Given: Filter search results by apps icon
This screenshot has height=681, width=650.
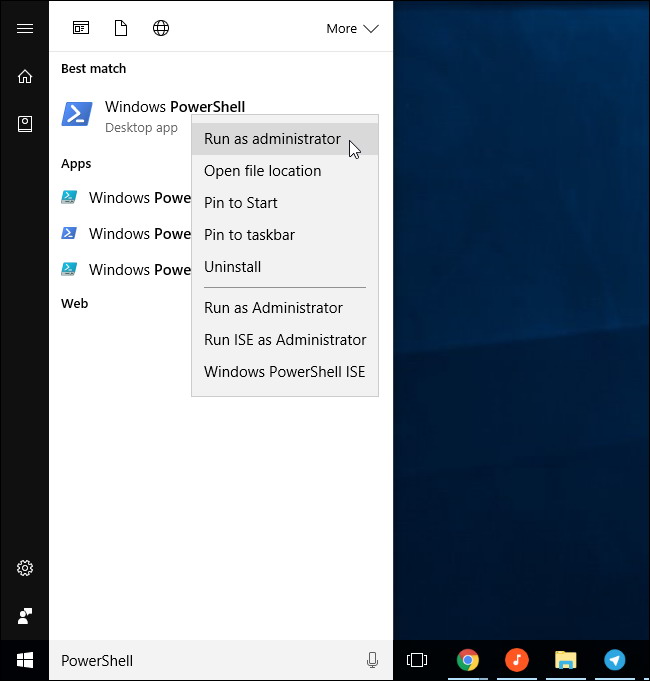Looking at the screenshot, I should (81, 28).
